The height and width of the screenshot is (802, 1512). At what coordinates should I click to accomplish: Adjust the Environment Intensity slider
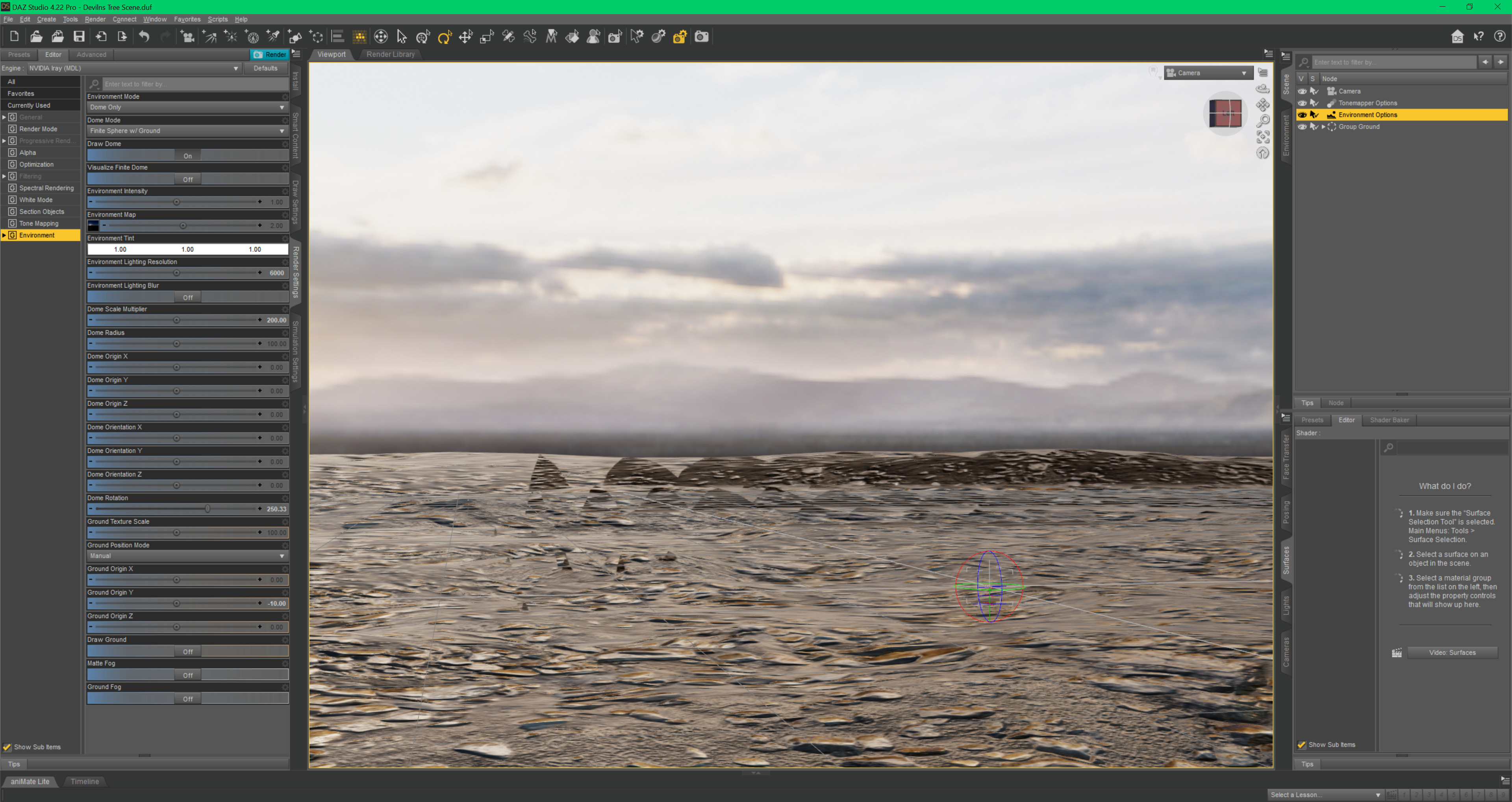pos(176,202)
